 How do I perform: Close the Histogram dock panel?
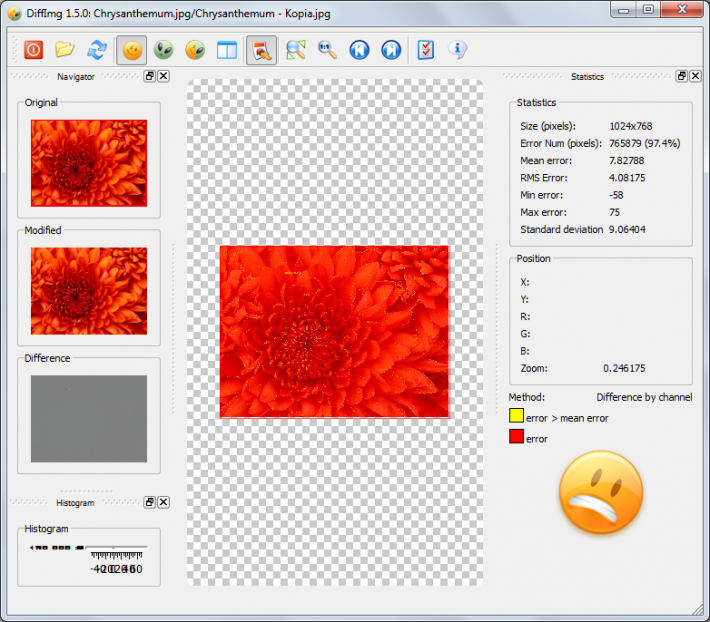coord(163,502)
